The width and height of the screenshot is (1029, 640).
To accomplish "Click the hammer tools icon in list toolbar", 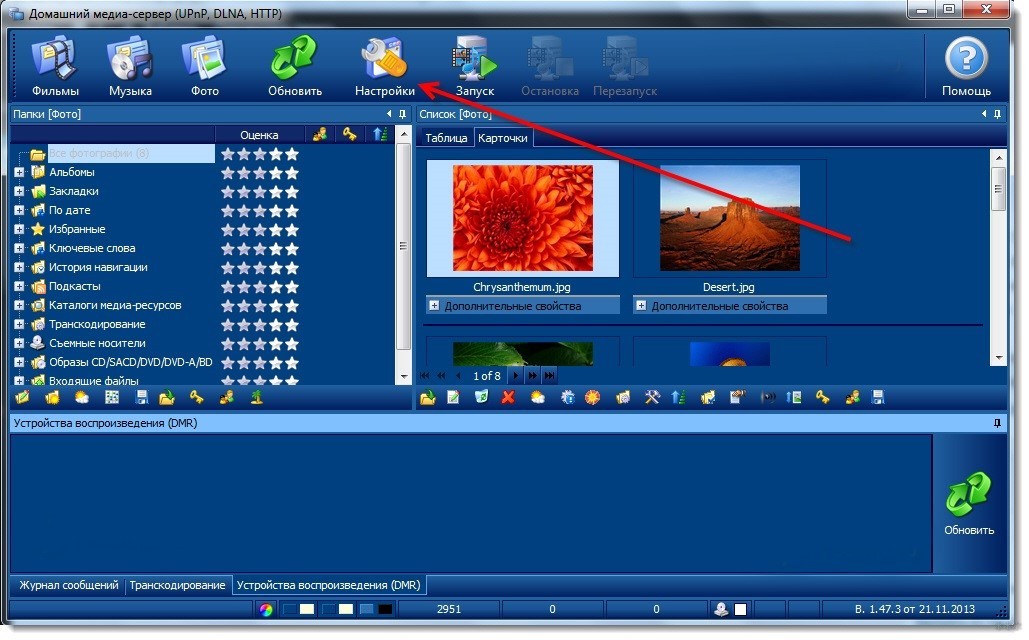I will (x=652, y=397).
